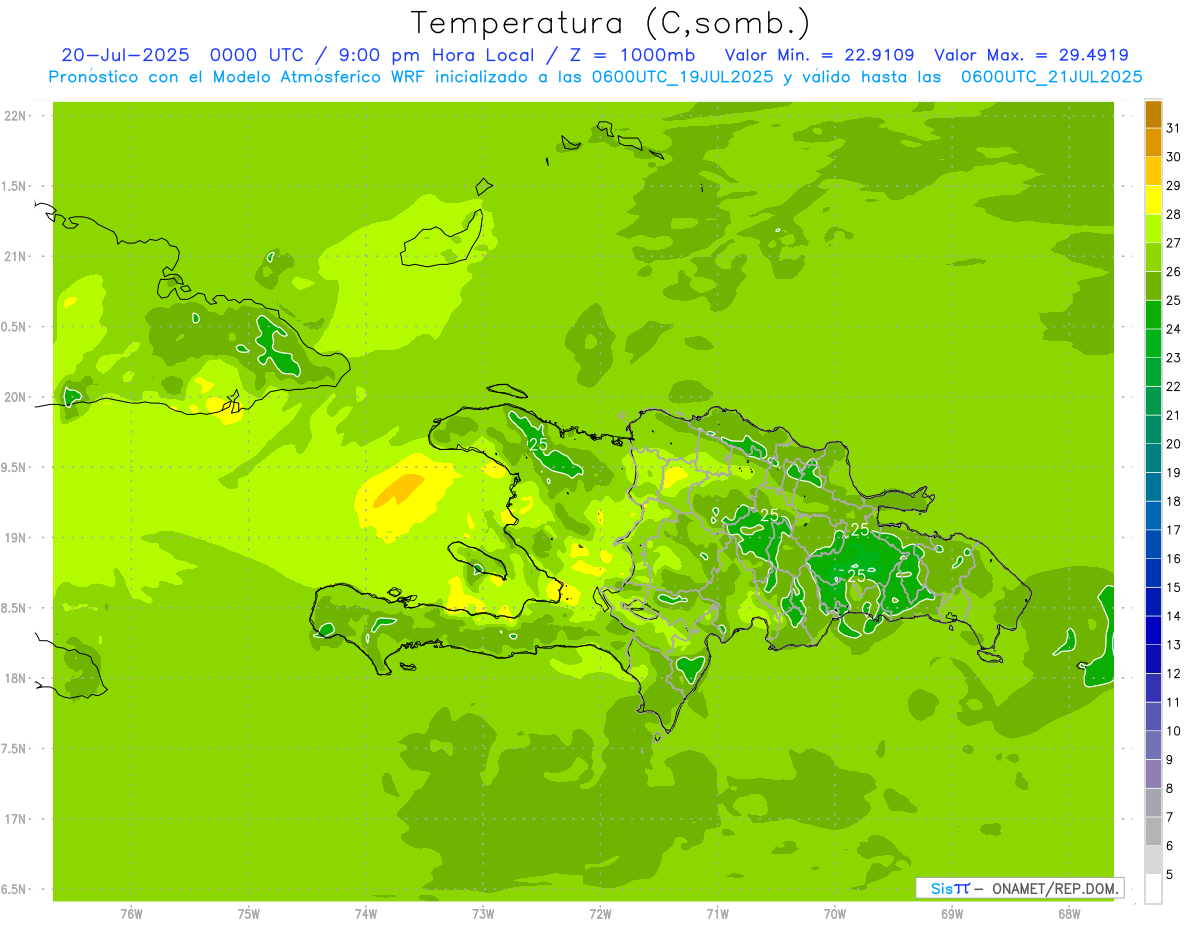Click color scale label "20"
The width and height of the screenshot is (1200, 927).
(x=1174, y=444)
